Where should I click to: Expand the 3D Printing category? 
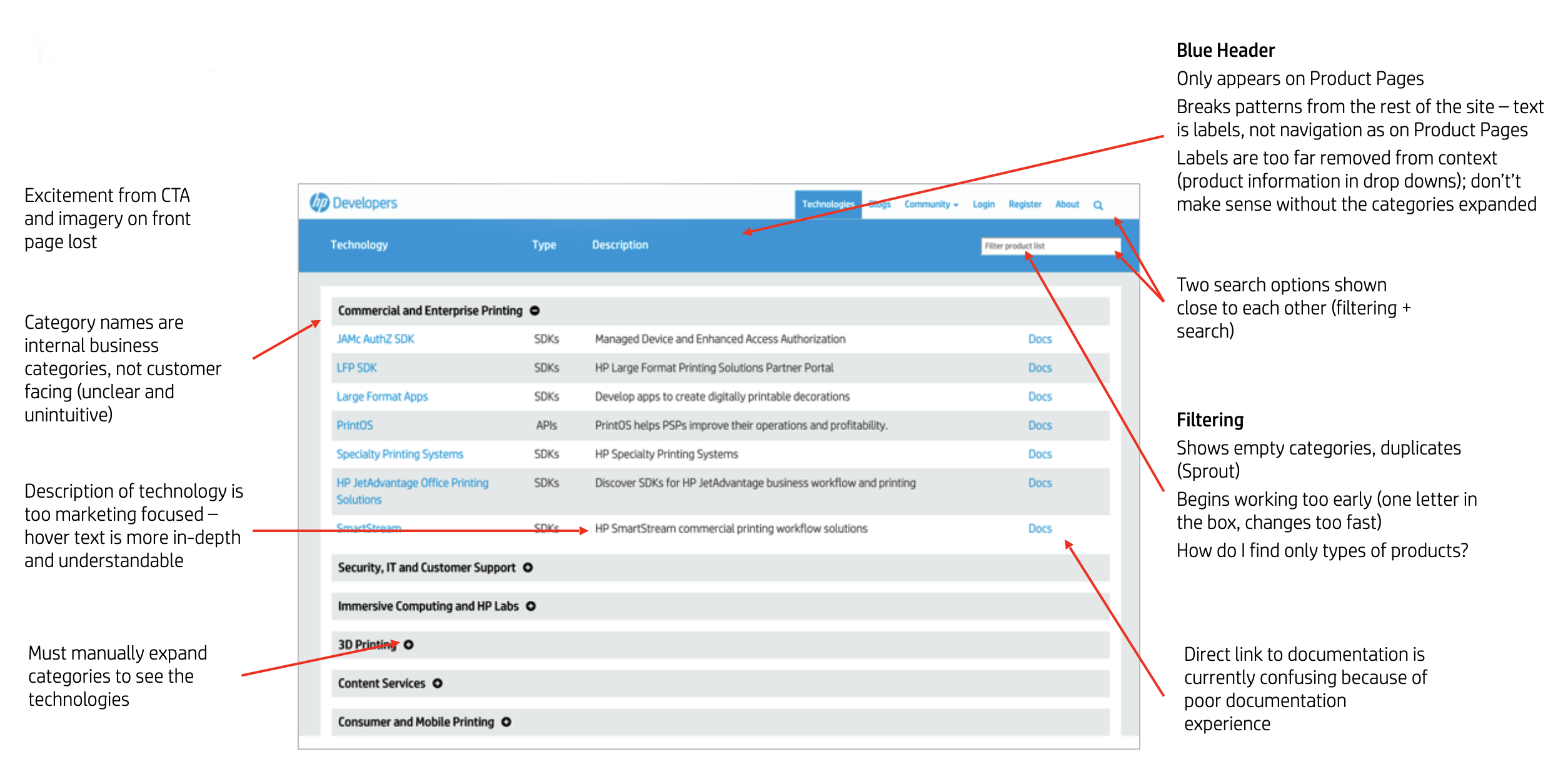(x=408, y=645)
